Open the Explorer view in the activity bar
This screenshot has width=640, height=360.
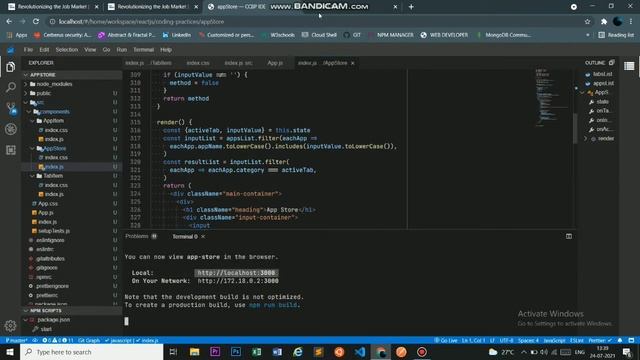11,67
